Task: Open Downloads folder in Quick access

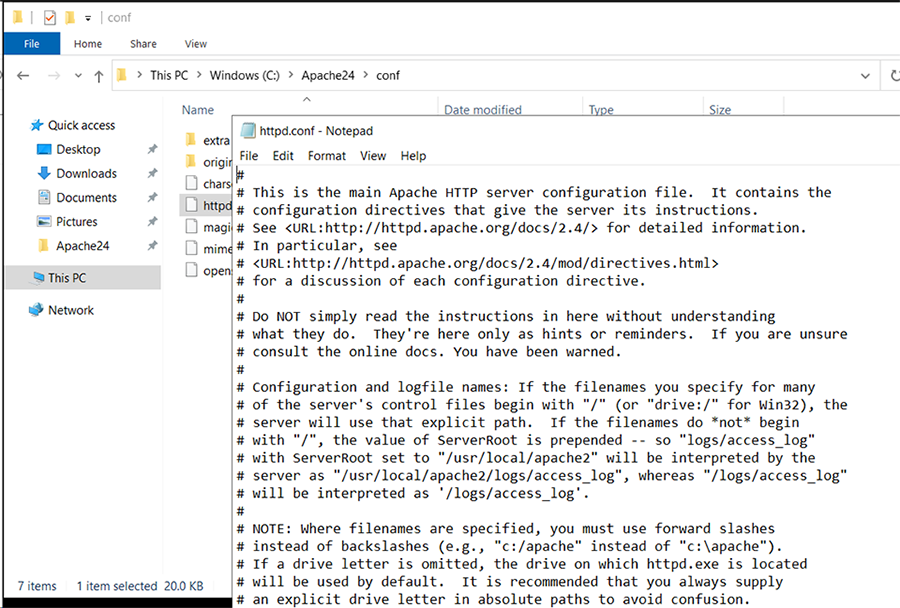Action: tap(86, 174)
